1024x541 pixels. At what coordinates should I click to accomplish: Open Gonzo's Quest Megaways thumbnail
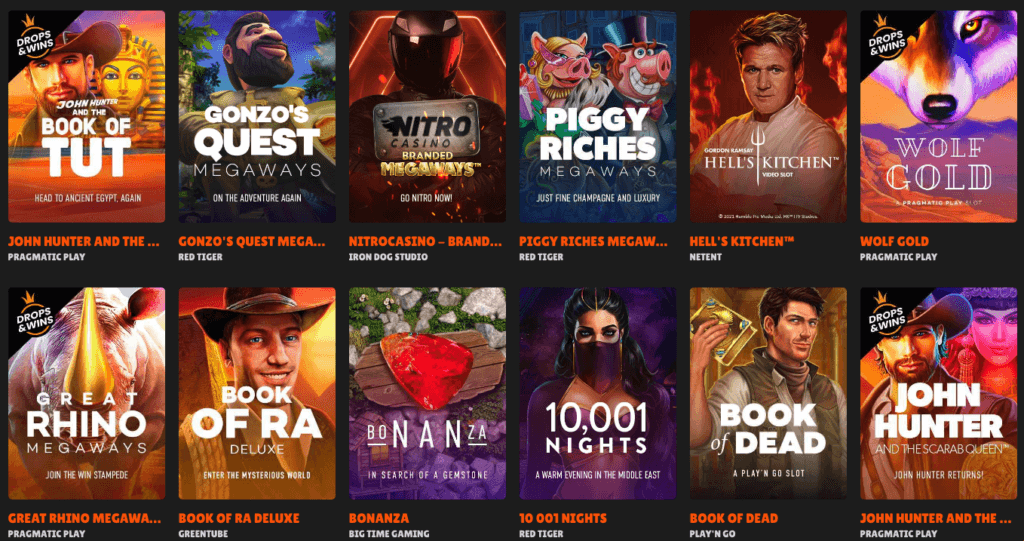coord(257,116)
